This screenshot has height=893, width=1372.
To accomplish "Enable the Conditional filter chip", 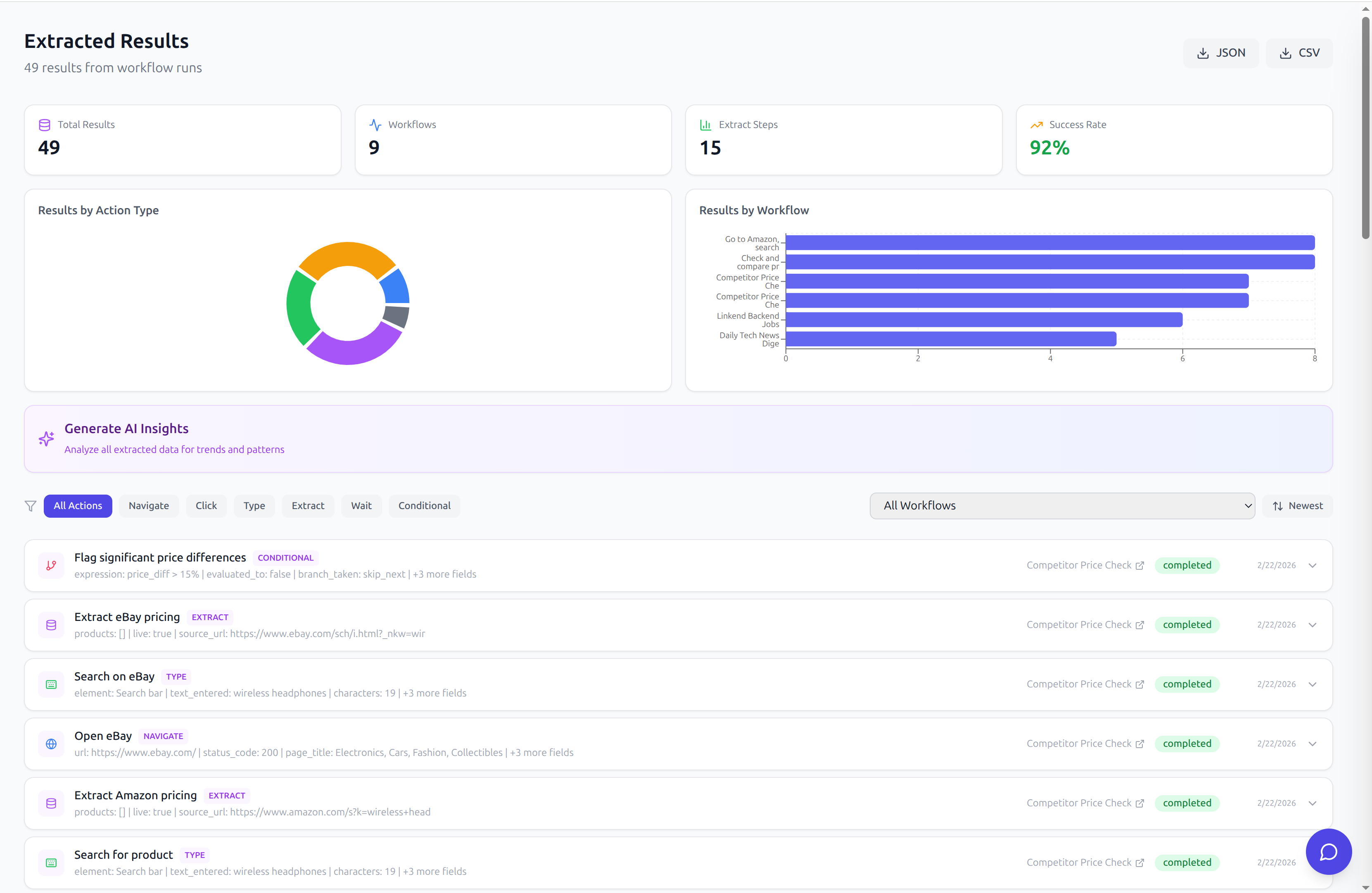I will [x=424, y=506].
